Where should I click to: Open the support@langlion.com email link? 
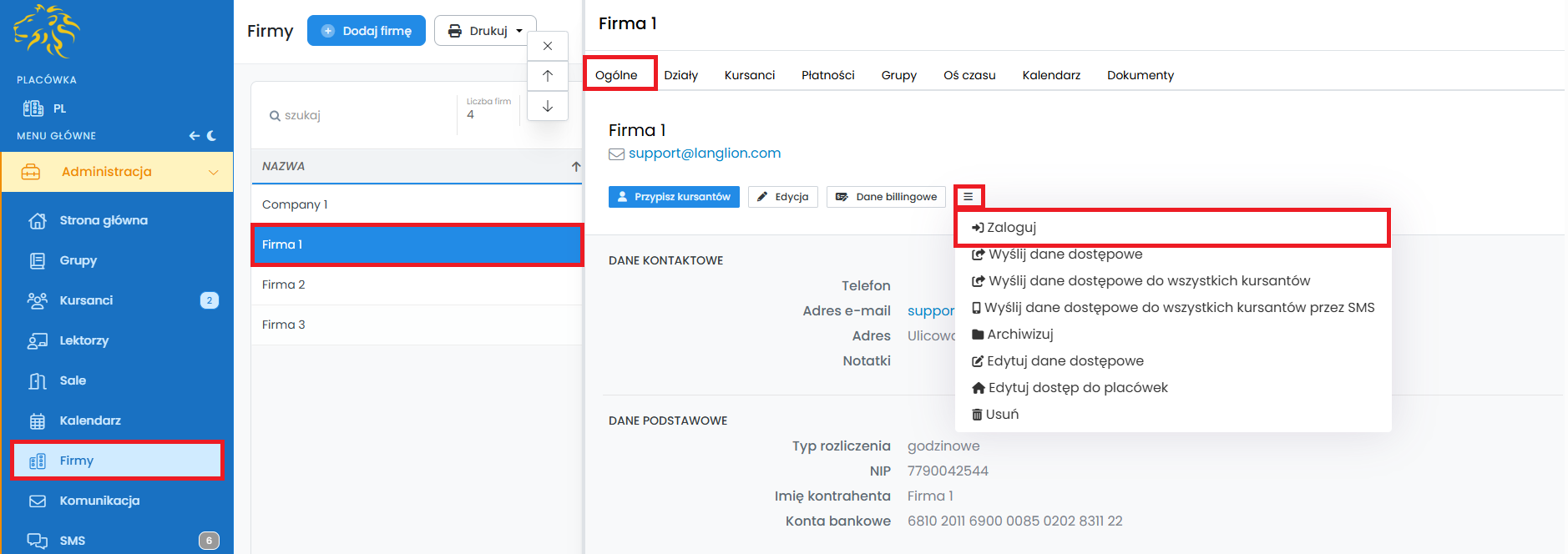point(704,154)
